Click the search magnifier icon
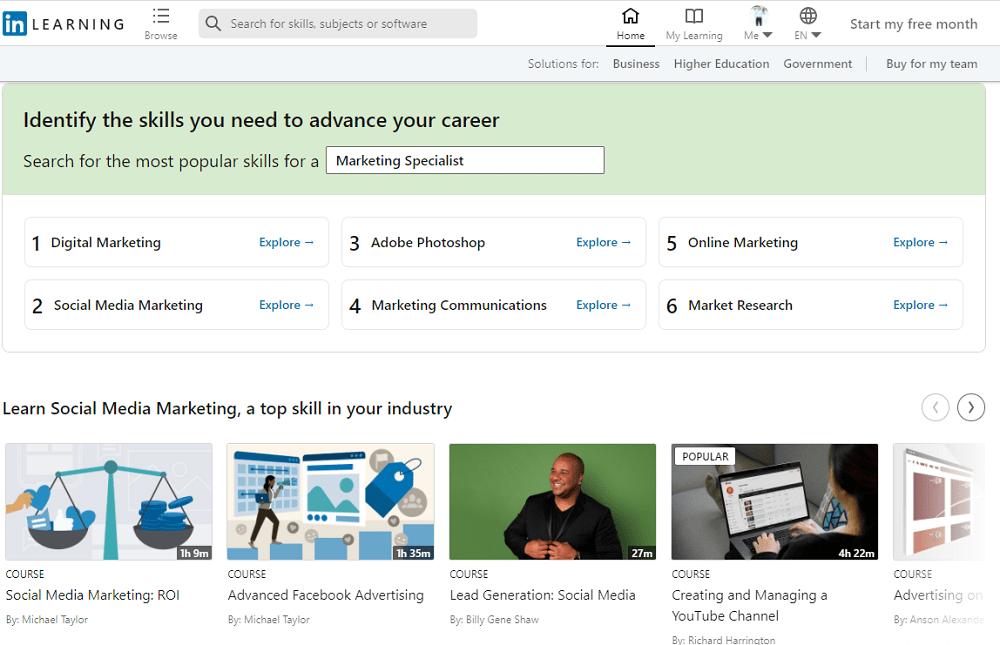The height and width of the screenshot is (645, 1000). pos(211,22)
